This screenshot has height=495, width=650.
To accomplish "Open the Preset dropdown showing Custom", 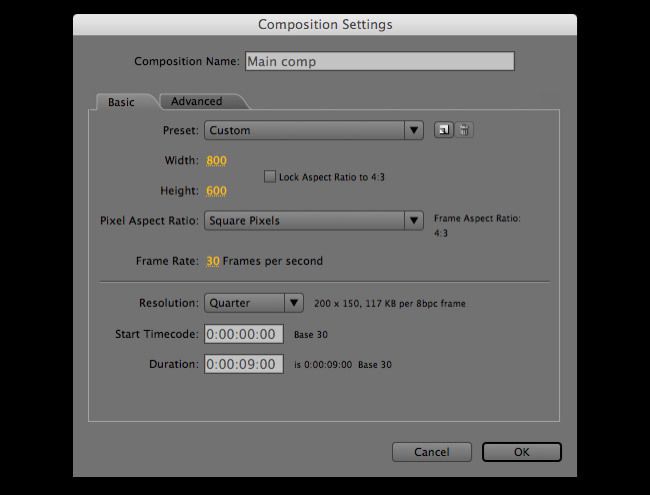I will click(x=314, y=130).
